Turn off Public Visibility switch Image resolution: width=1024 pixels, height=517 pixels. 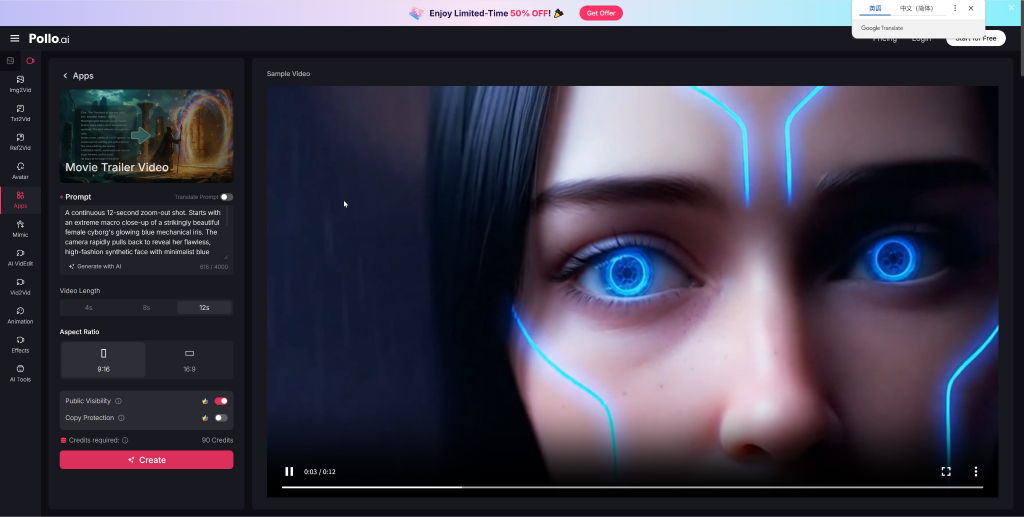221,401
